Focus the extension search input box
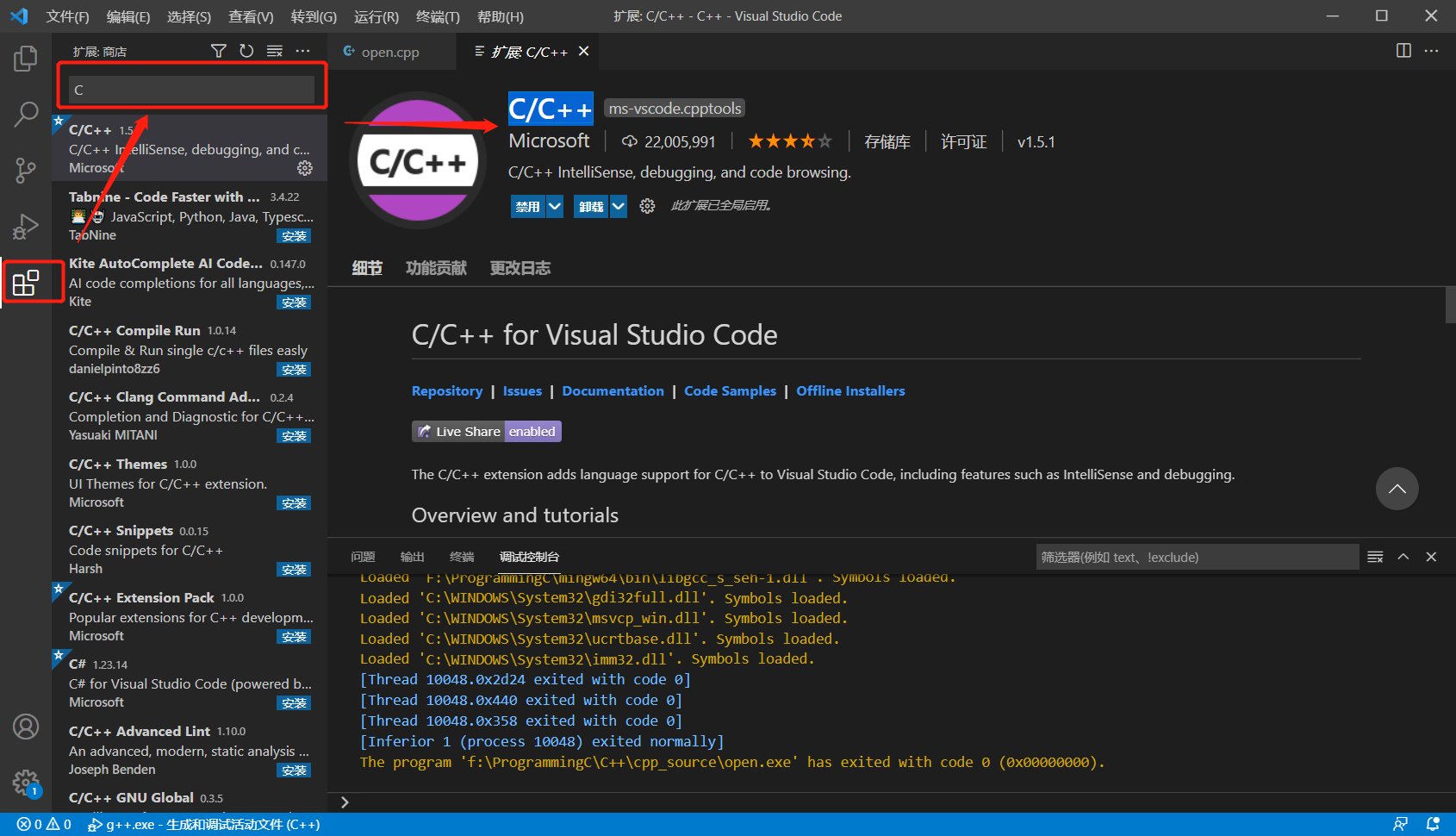This screenshot has width=1456, height=836. 191,90
